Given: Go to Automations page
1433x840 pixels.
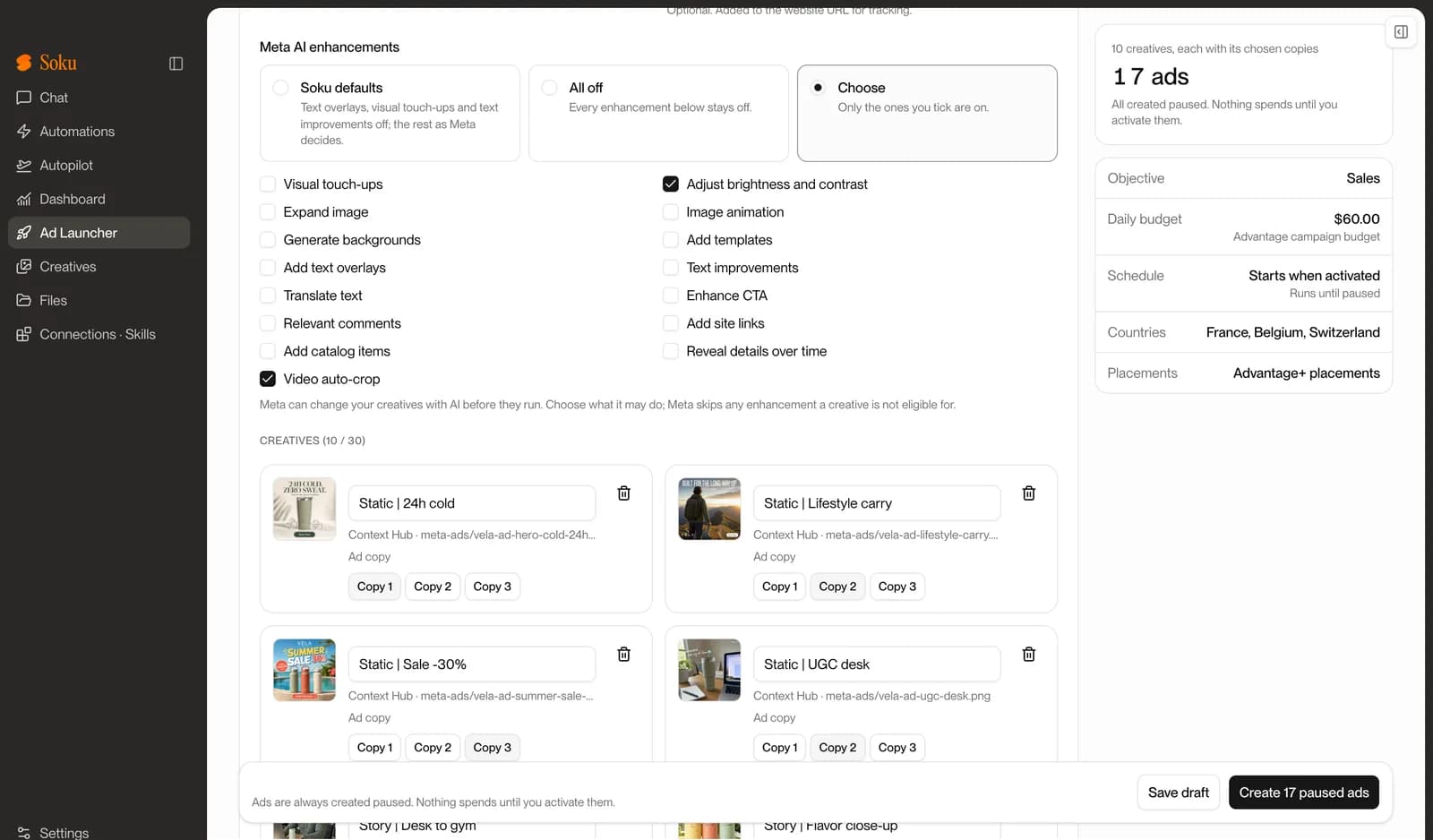Looking at the screenshot, I should [99, 132].
